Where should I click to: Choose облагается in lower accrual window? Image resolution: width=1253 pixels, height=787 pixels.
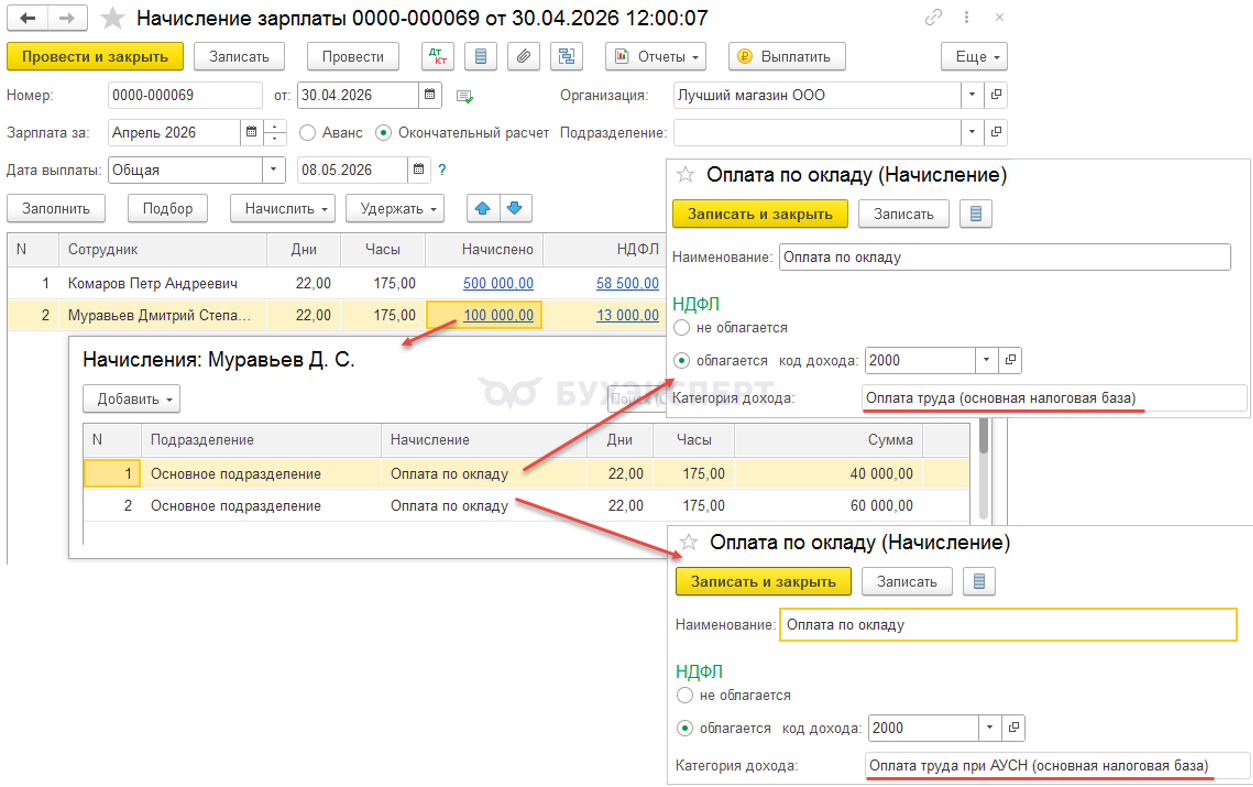pos(685,728)
